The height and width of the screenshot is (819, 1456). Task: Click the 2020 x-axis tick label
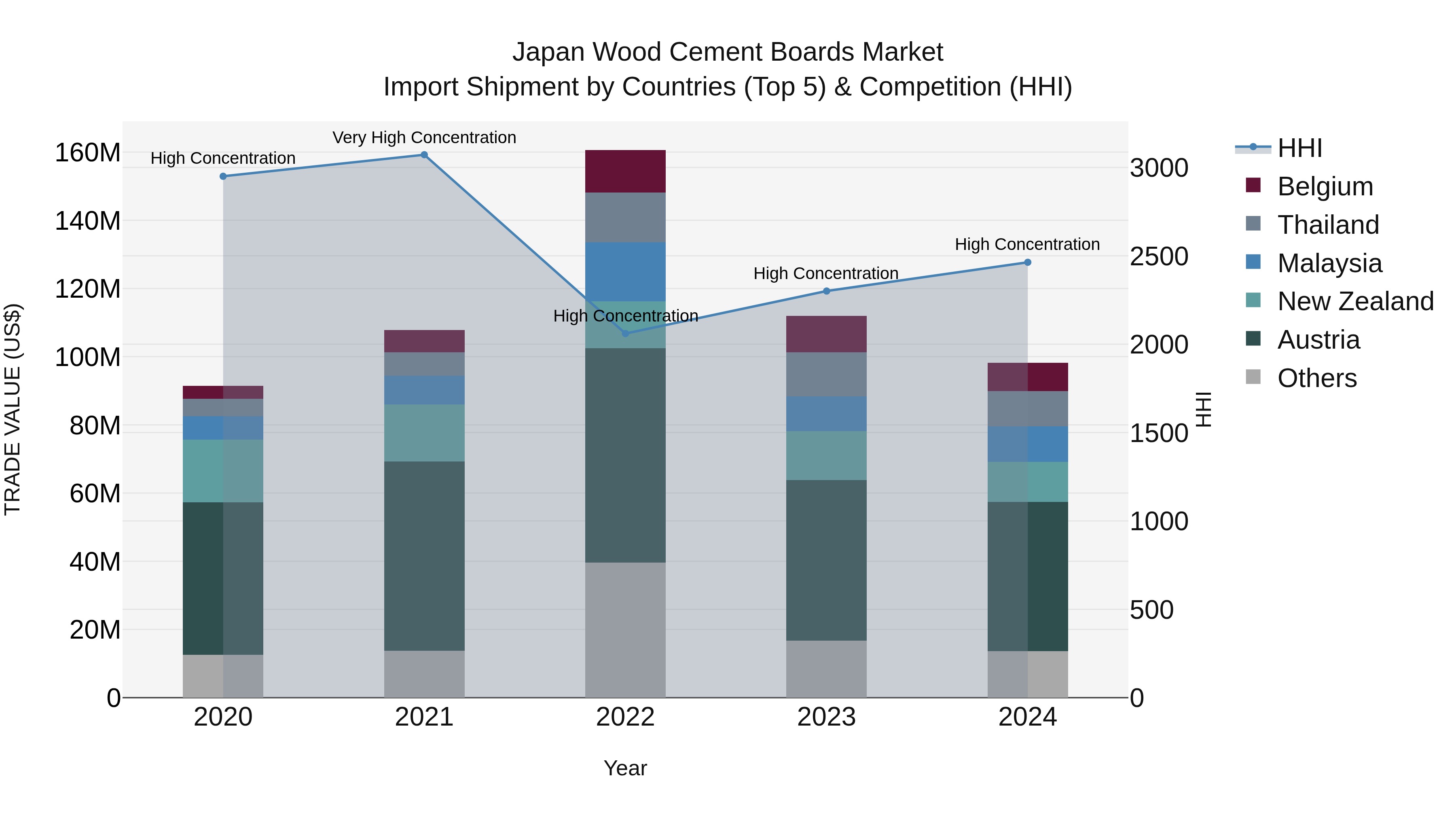pos(223,717)
